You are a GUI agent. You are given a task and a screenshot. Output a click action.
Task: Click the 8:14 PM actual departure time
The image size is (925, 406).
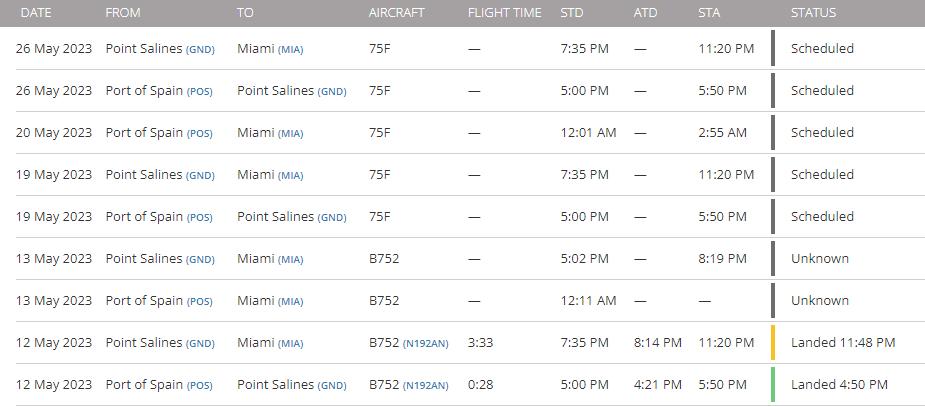[657, 342]
